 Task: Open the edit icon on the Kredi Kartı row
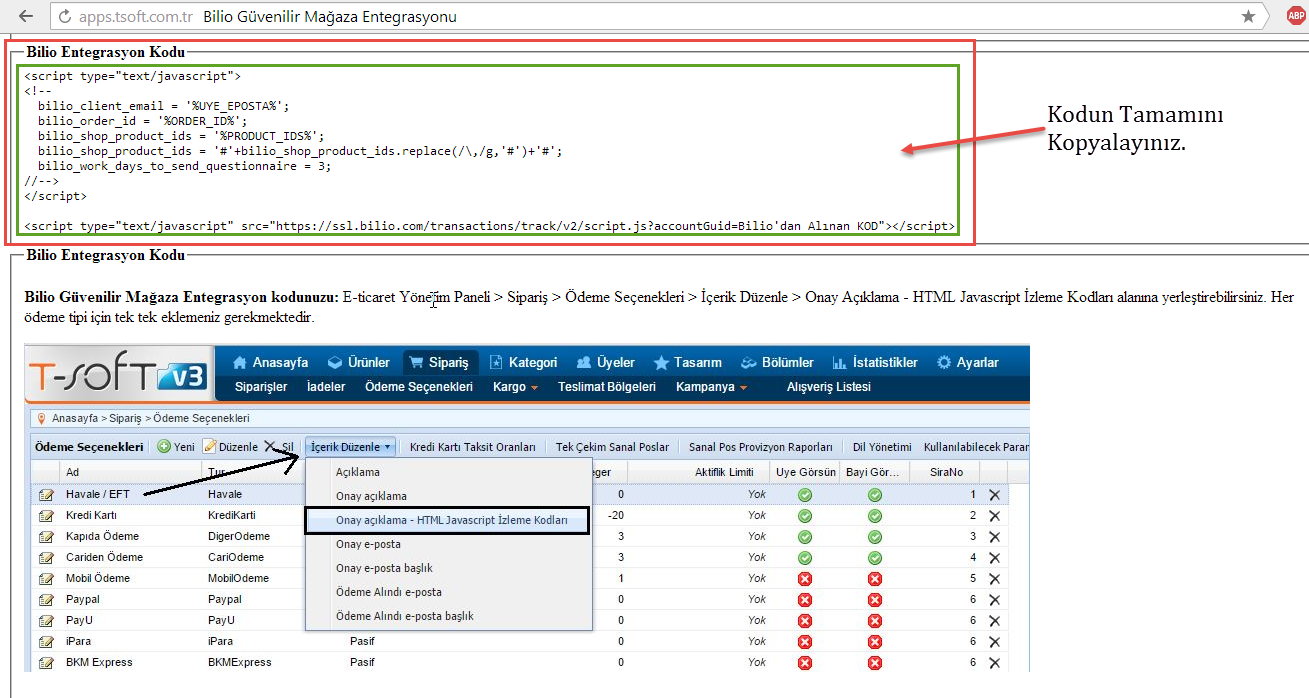pos(46,516)
